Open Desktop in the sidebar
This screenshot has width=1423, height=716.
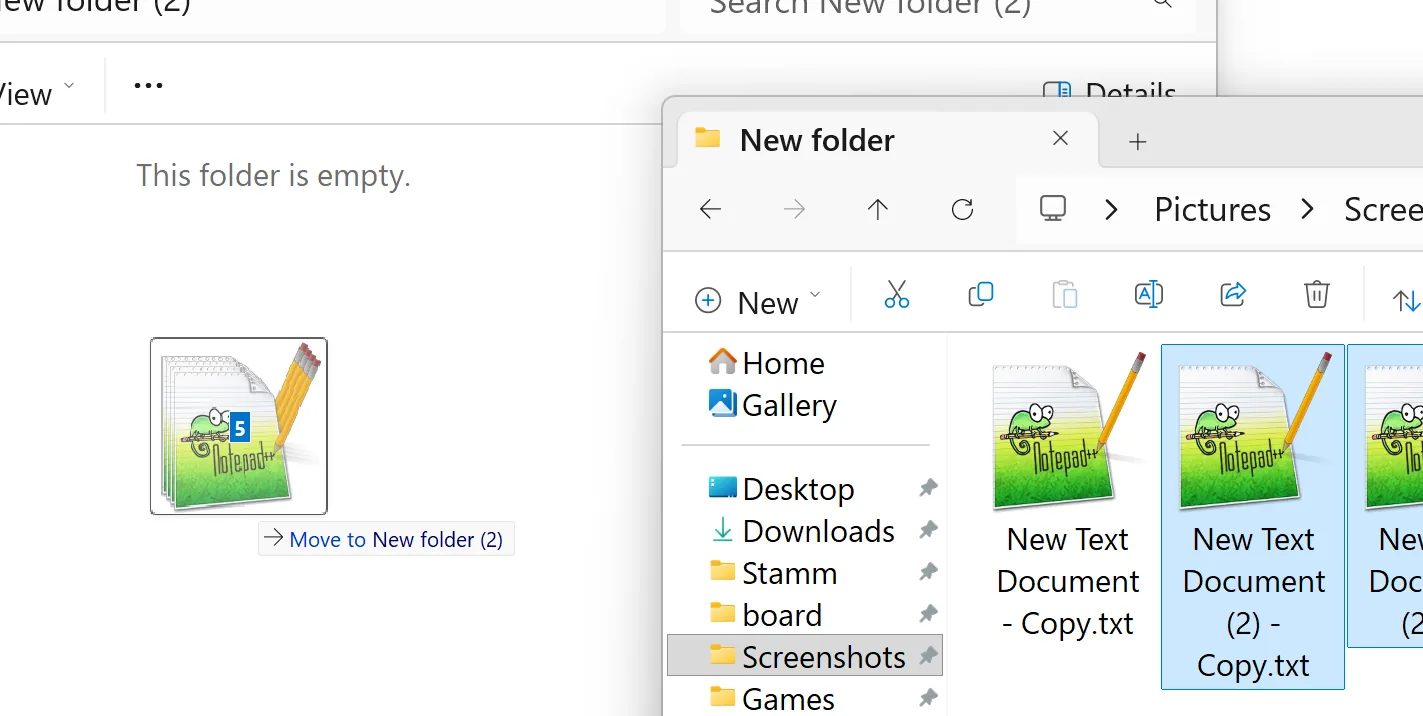[781, 488]
